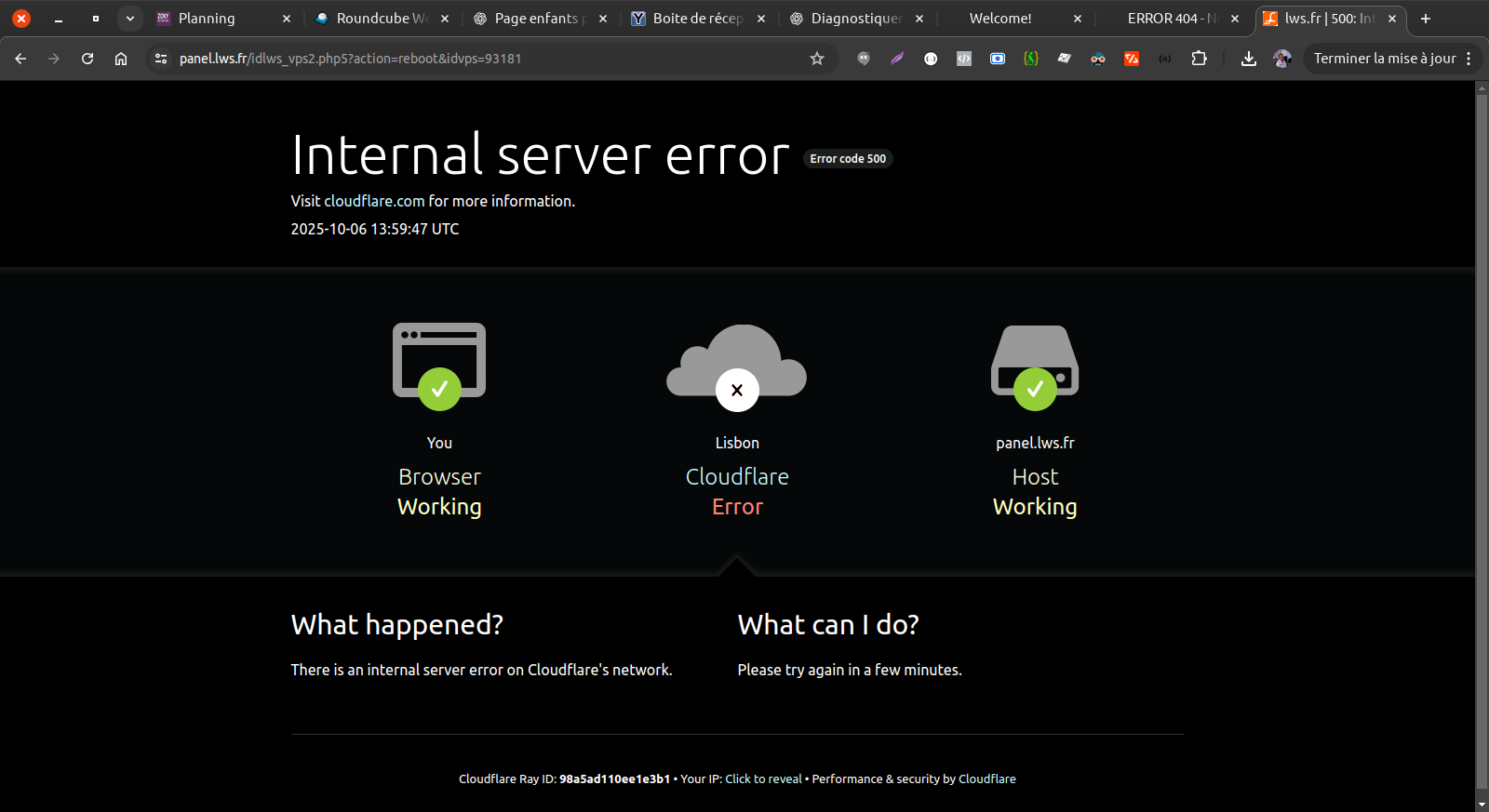Close the Welcome! tab
This screenshot has height=812, width=1489.
[x=1078, y=19]
